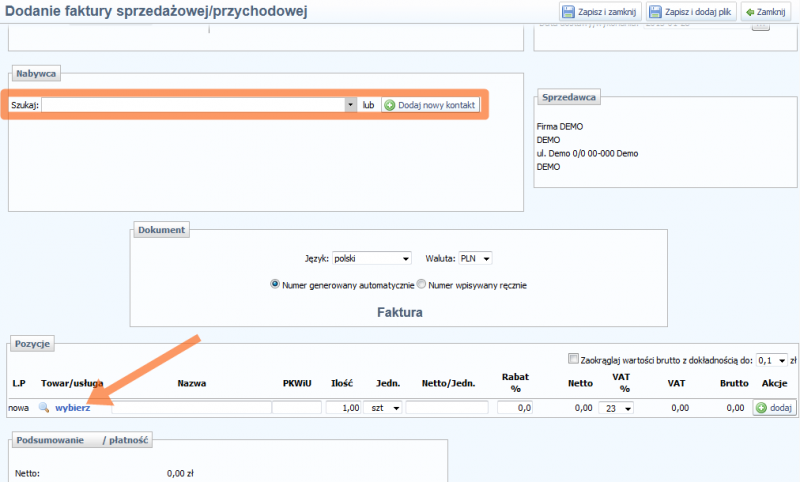Screen dimensions: 800x482
Task: Select 'Numer wpisywany ręcznie' radio option
Action: point(421,284)
